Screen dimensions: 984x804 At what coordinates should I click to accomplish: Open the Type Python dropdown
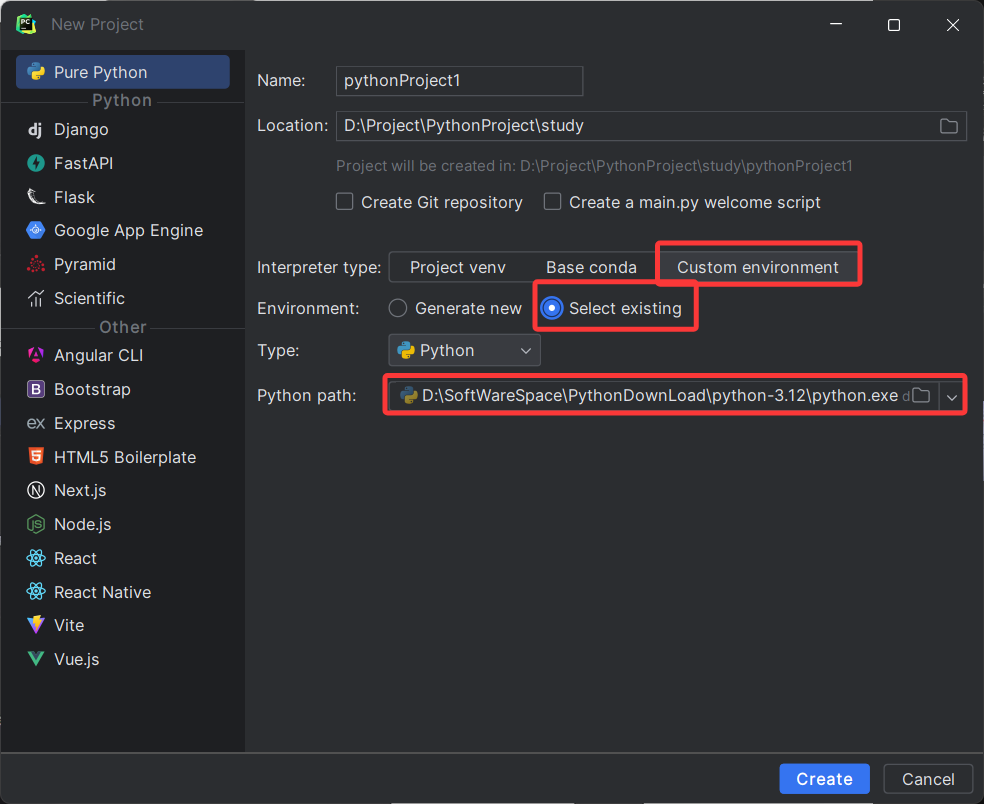pos(464,350)
